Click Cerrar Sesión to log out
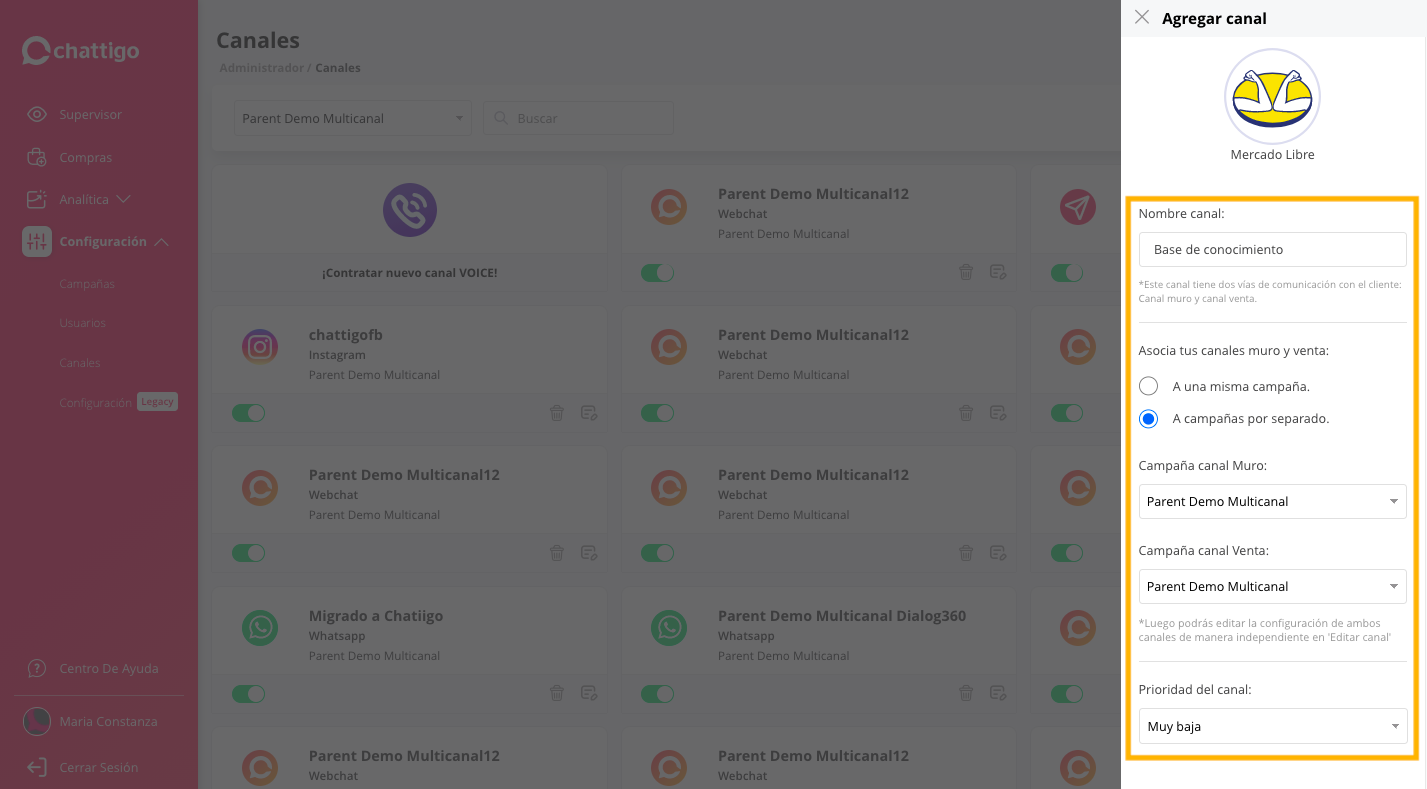Image resolution: width=1427 pixels, height=789 pixels. click(98, 767)
